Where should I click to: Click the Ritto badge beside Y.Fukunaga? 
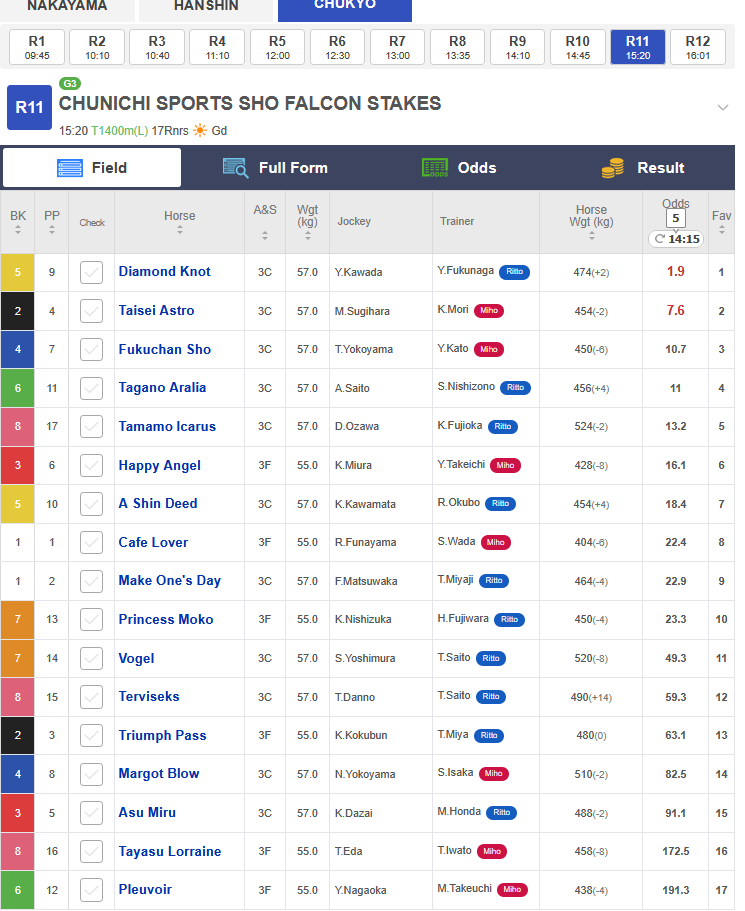point(514,272)
